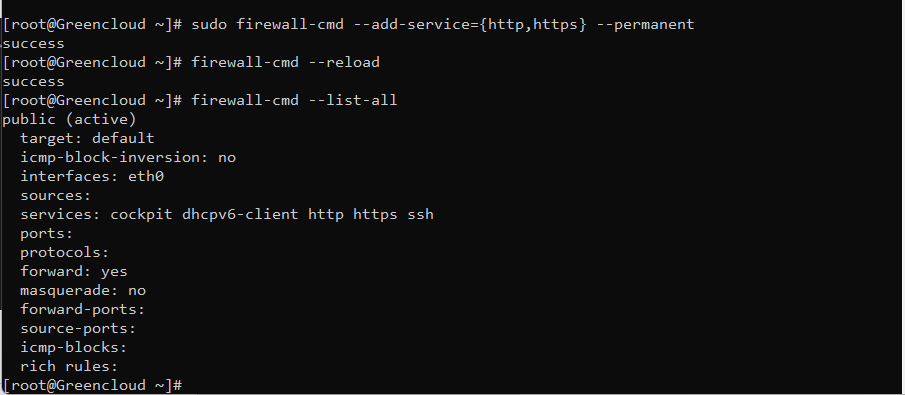Click the empty prompt at the bottom line
The width and height of the screenshot is (905, 395).
coord(93,385)
